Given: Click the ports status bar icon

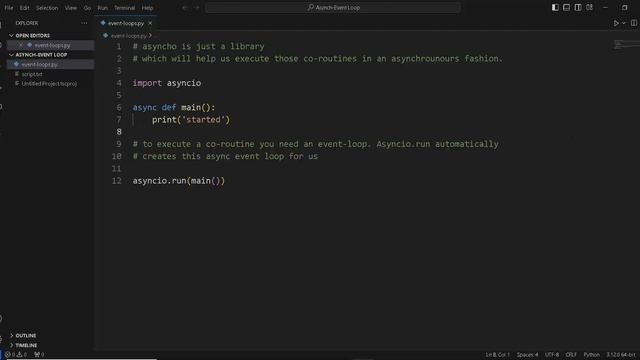Looking at the screenshot, I should (x=39, y=355).
